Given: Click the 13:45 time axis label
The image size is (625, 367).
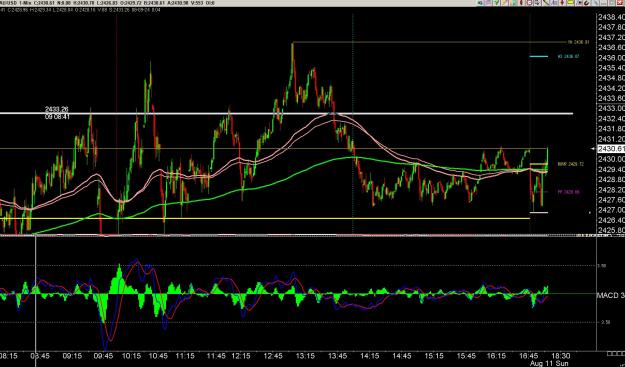Looking at the screenshot, I should [x=338, y=356].
